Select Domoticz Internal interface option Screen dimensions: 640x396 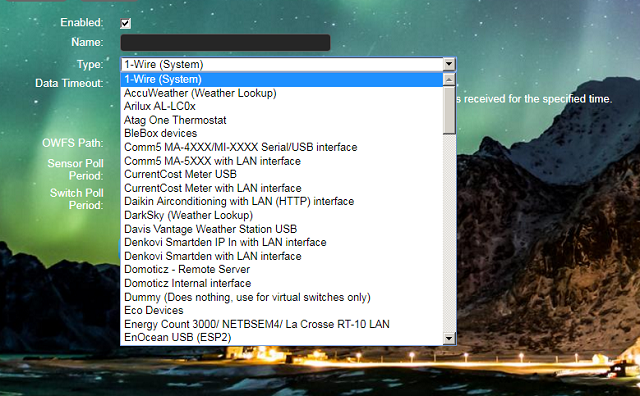point(282,283)
